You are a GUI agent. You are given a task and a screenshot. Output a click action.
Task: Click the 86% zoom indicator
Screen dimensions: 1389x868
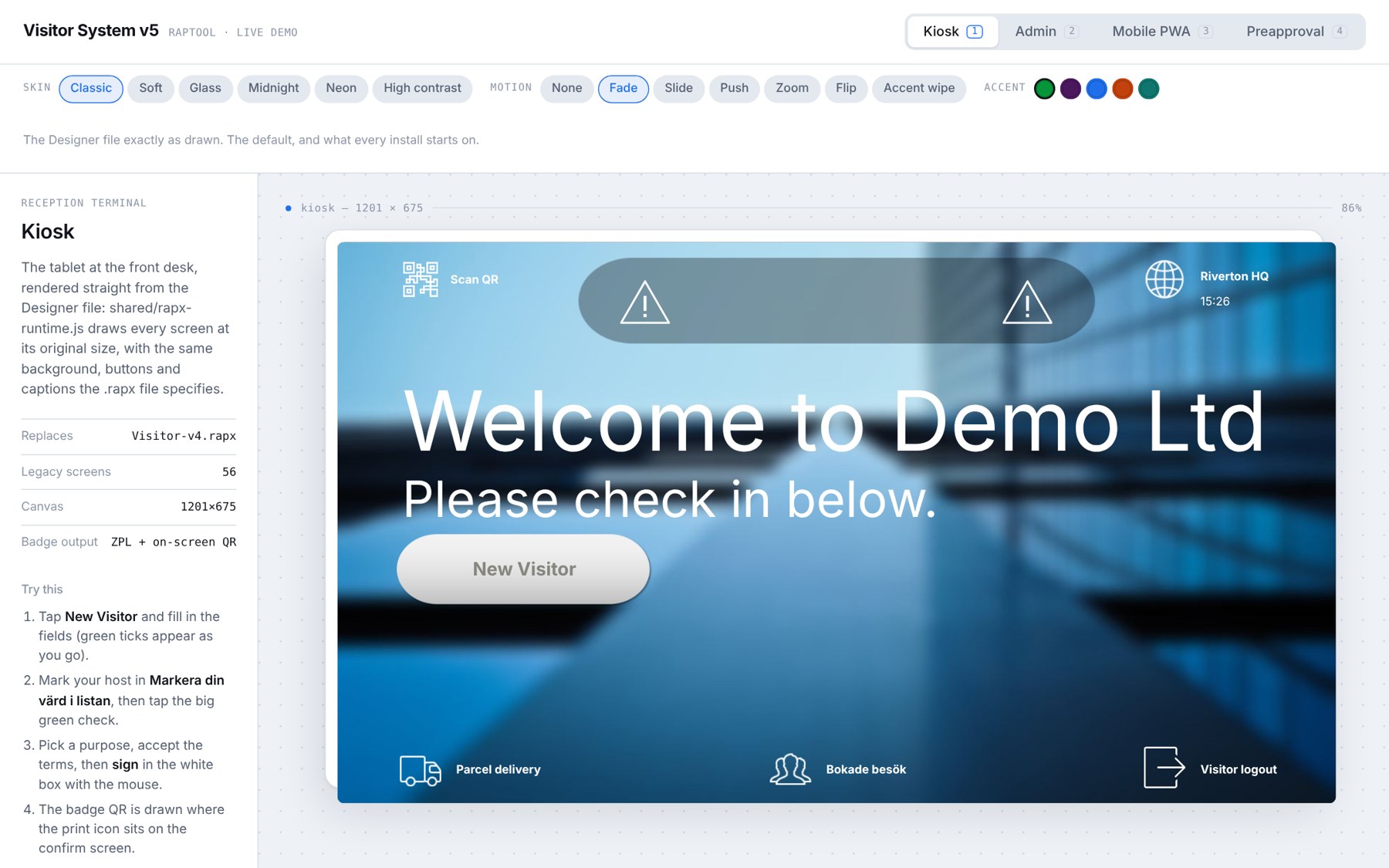click(x=1351, y=208)
